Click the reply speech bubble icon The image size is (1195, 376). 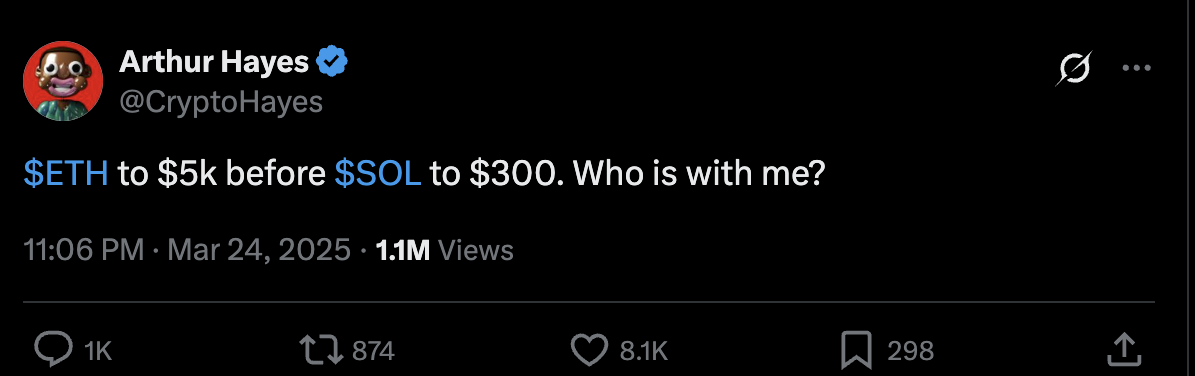[54, 350]
